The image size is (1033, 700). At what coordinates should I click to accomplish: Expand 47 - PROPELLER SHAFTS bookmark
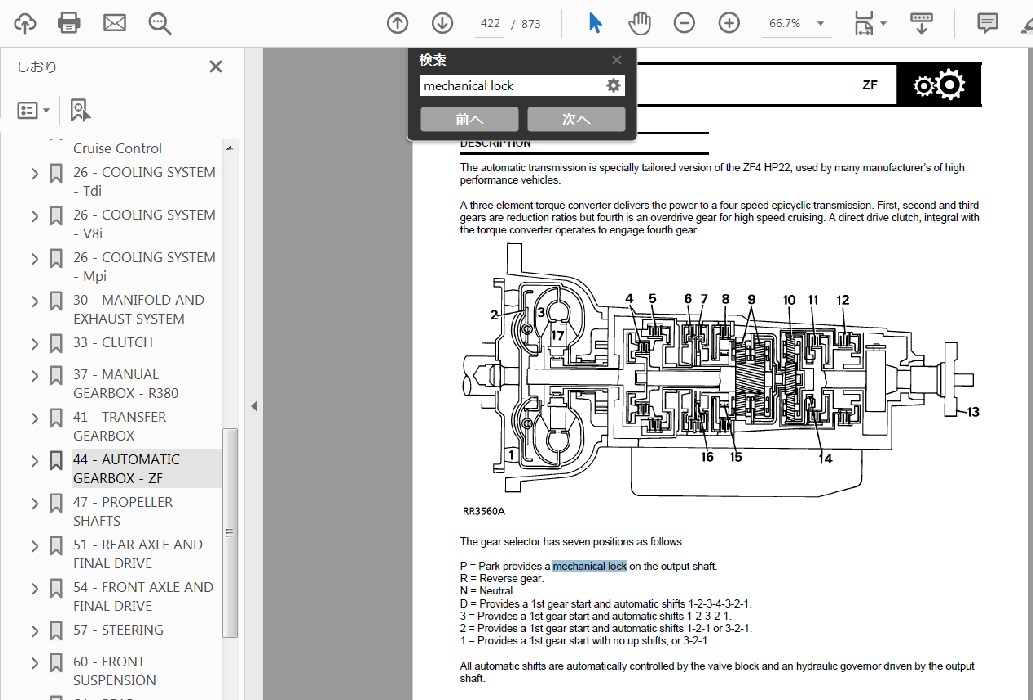(35, 504)
